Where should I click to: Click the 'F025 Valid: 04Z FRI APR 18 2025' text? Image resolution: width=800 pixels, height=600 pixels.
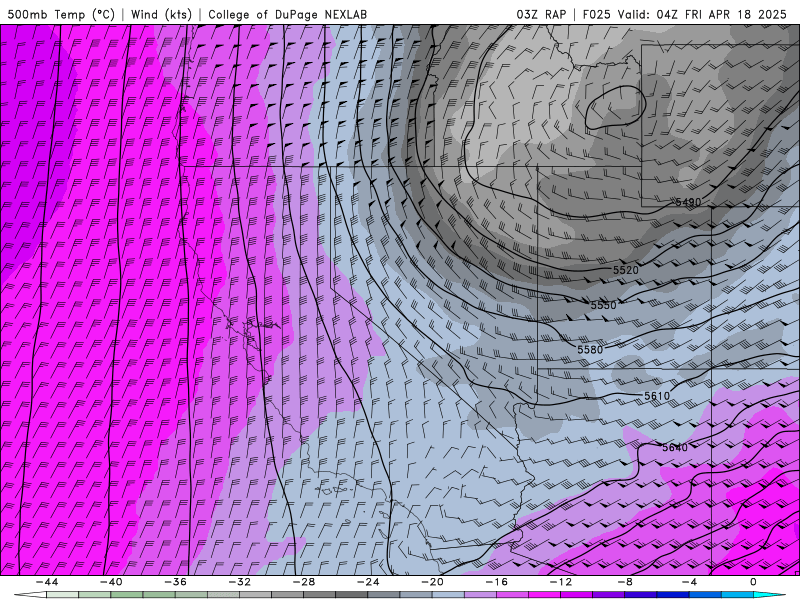684,14
